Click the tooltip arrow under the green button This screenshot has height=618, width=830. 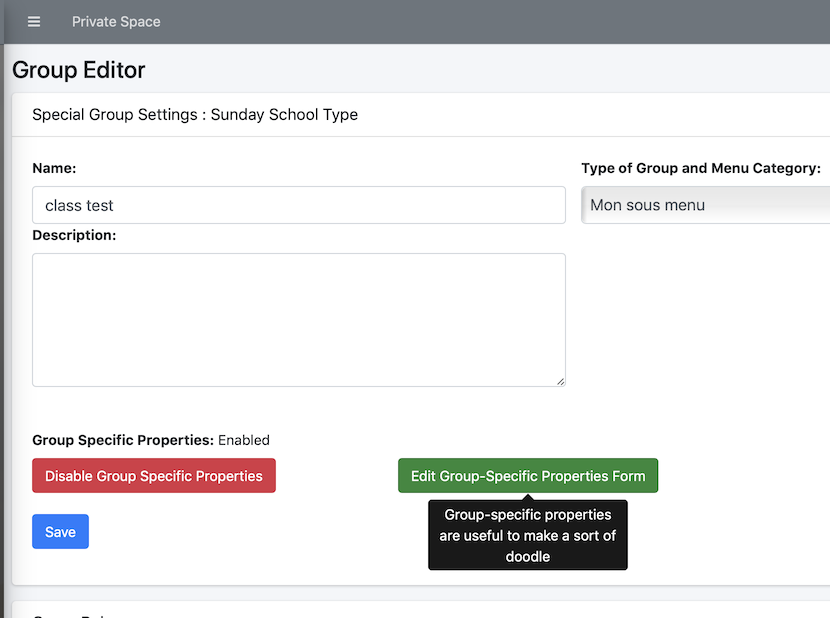(x=528, y=497)
